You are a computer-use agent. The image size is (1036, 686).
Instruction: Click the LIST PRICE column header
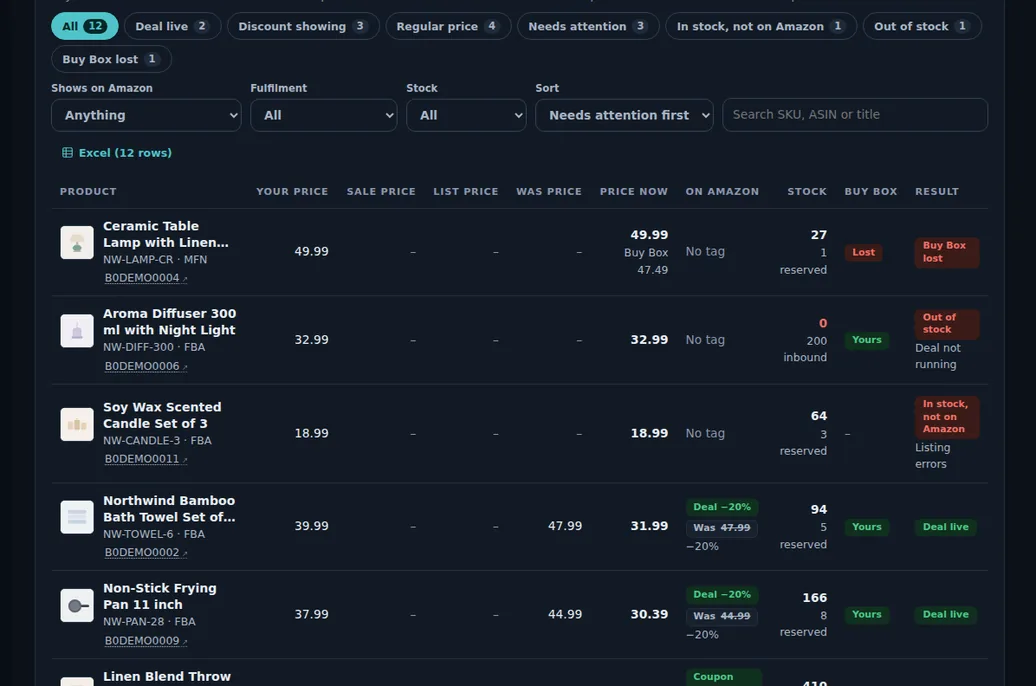click(466, 192)
